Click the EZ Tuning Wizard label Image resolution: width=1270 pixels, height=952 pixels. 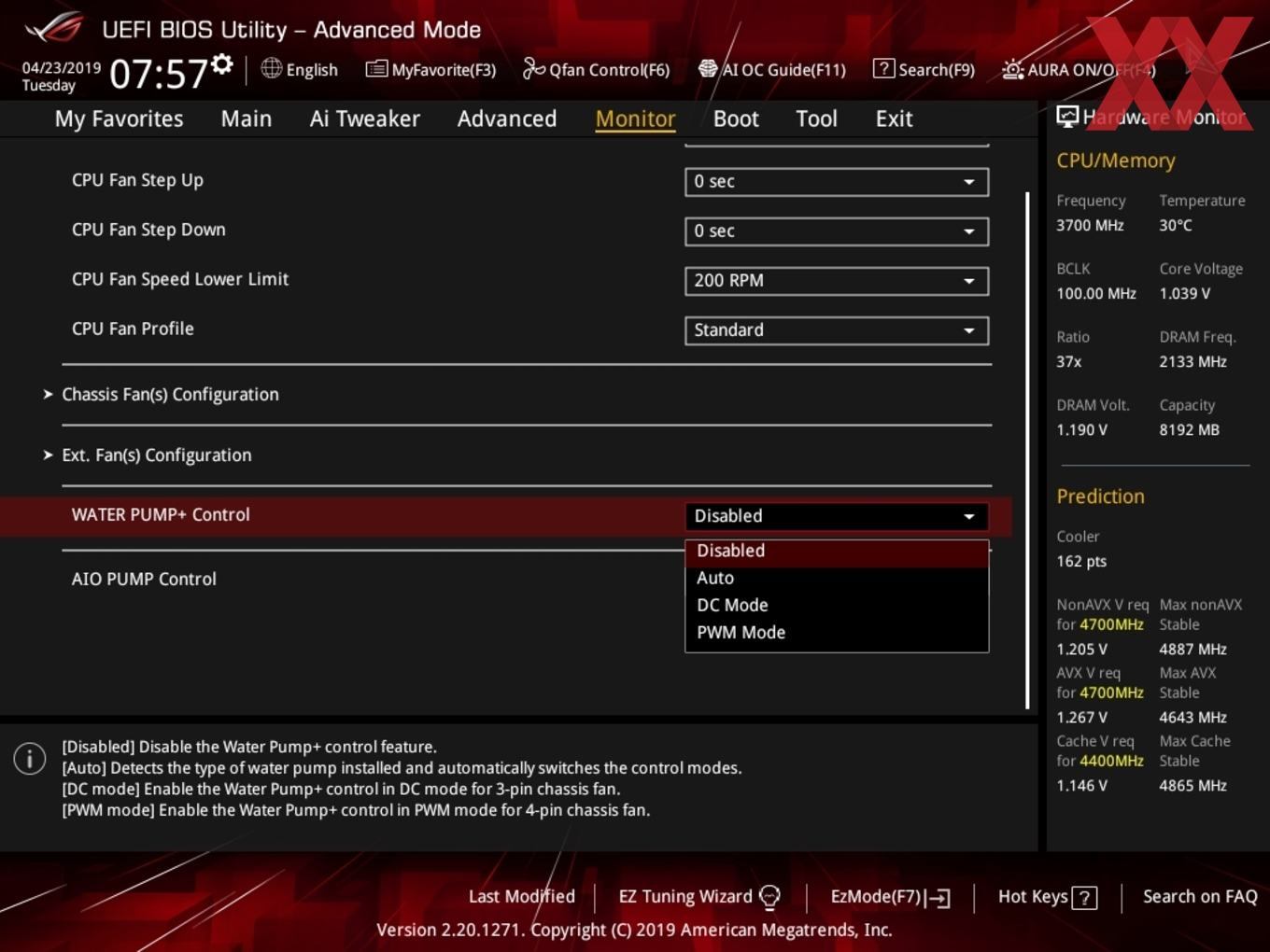tap(685, 896)
